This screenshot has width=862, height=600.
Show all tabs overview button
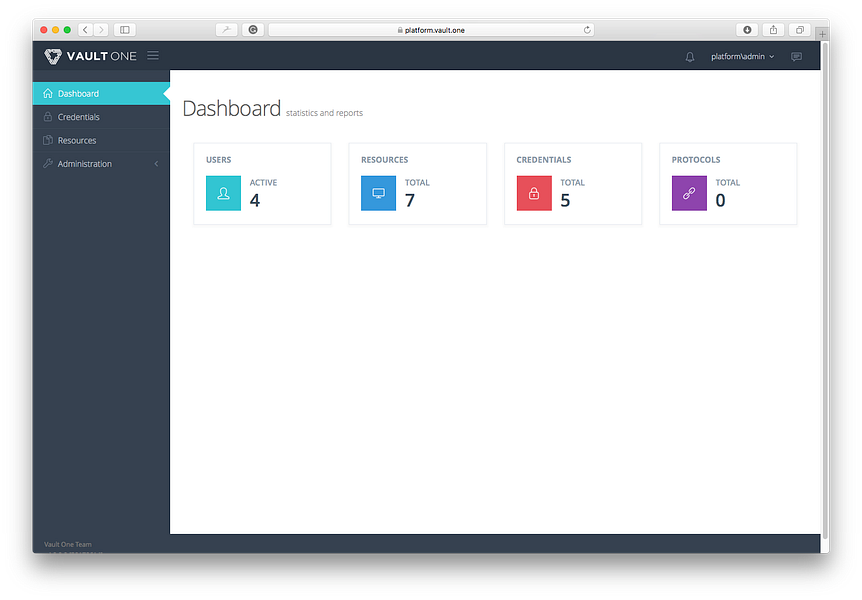[x=800, y=30]
